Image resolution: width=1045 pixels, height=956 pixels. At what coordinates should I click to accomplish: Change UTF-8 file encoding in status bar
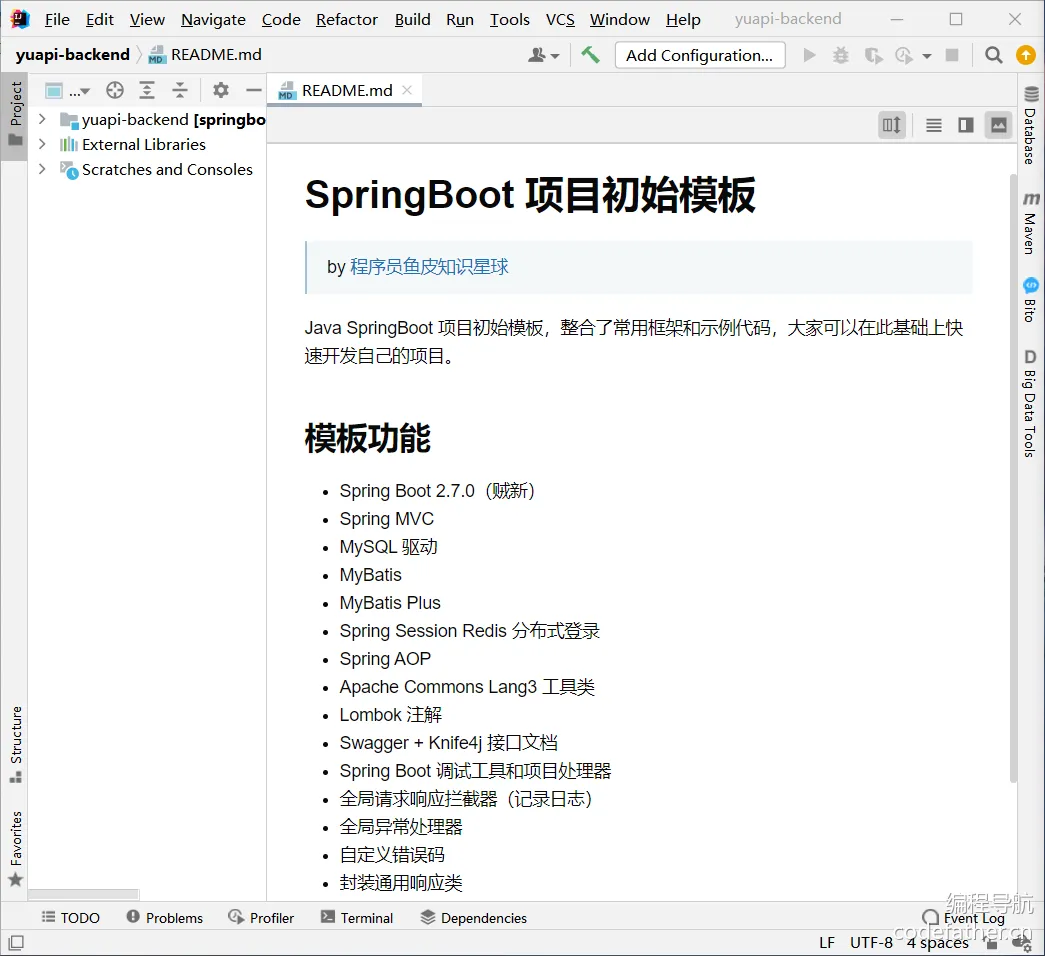pos(871,943)
